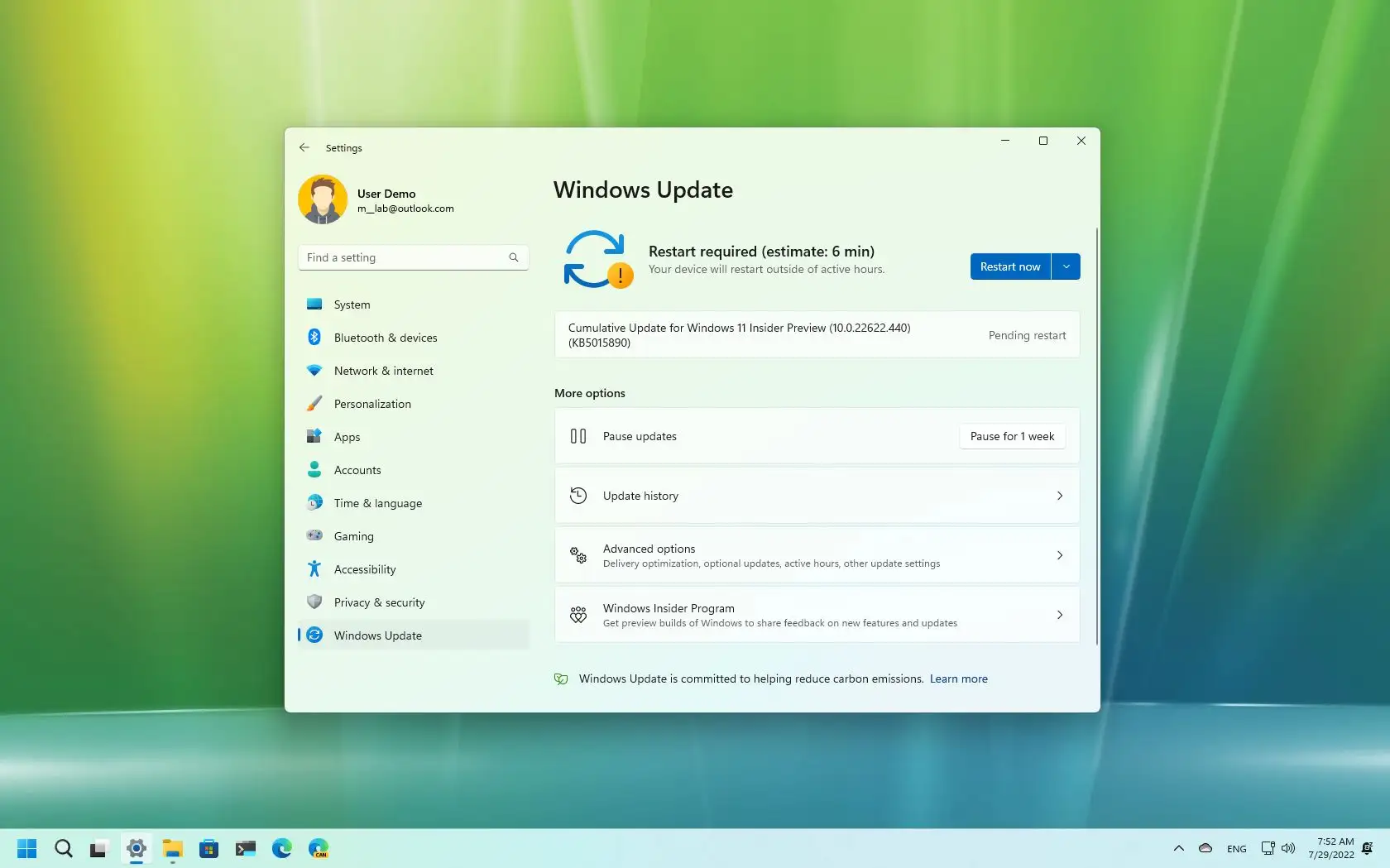Open Settings from the taskbar
Viewport: 1390px width, 868px height.
pyautogui.click(x=136, y=848)
